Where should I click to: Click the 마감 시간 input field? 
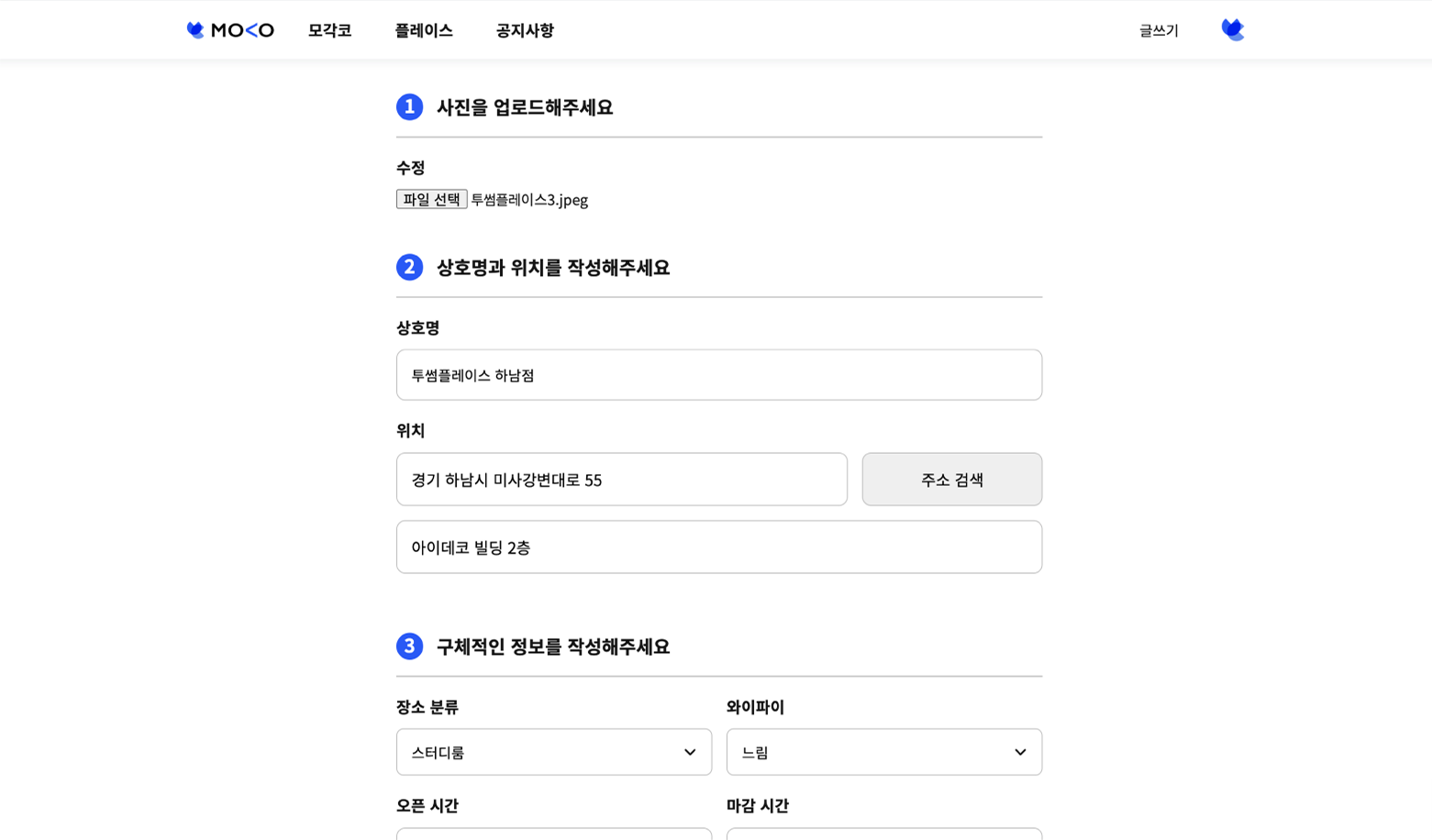click(x=883, y=834)
